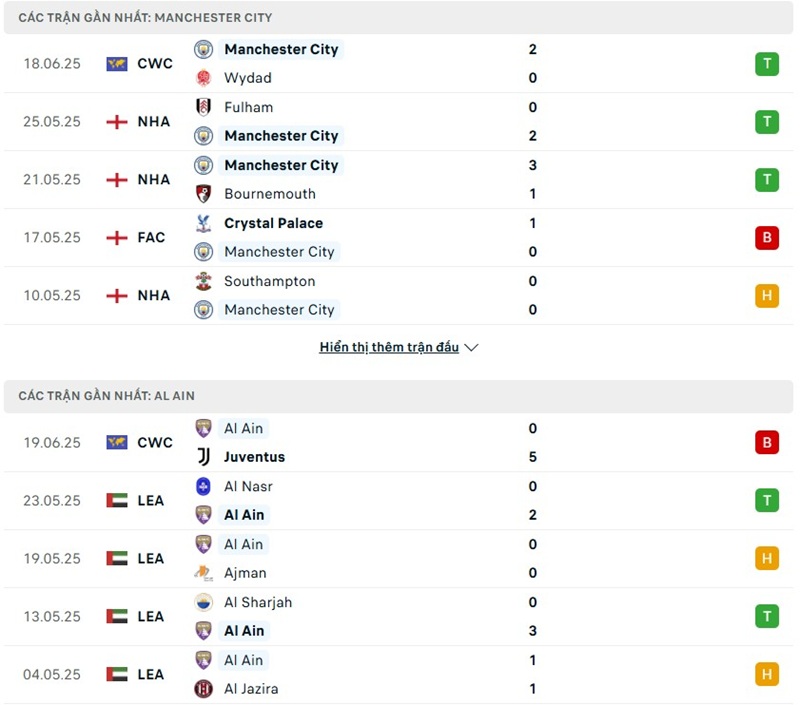Click the Juventus logo icon
This screenshot has width=800, height=705.
(x=204, y=457)
